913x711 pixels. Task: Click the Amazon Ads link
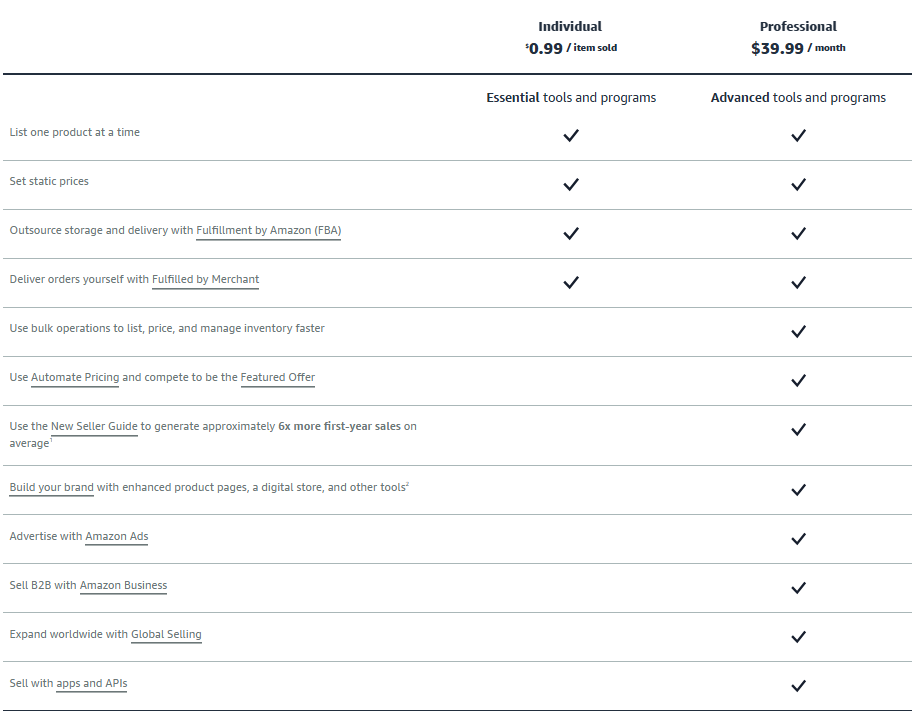[116, 536]
